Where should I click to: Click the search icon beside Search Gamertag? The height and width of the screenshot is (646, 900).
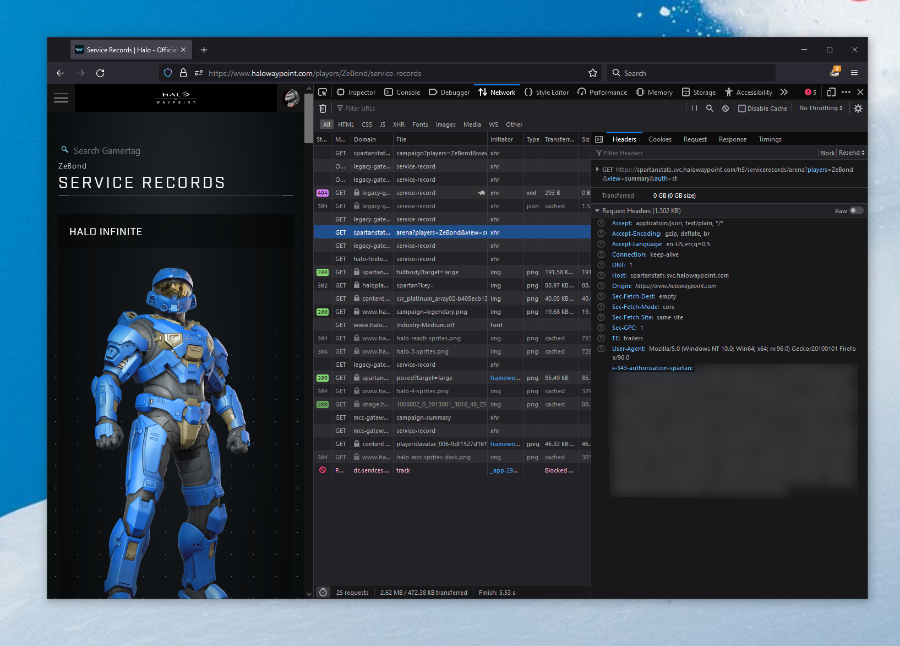[64, 150]
